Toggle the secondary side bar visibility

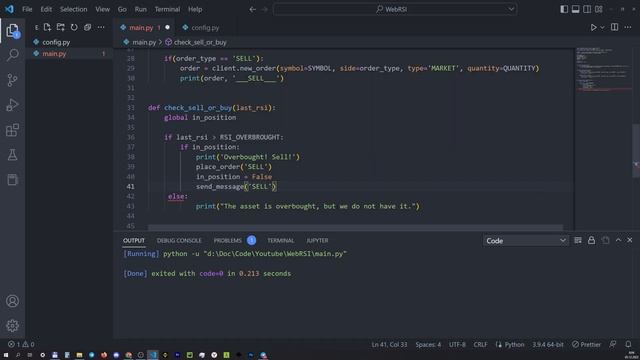click(x=587, y=9)
